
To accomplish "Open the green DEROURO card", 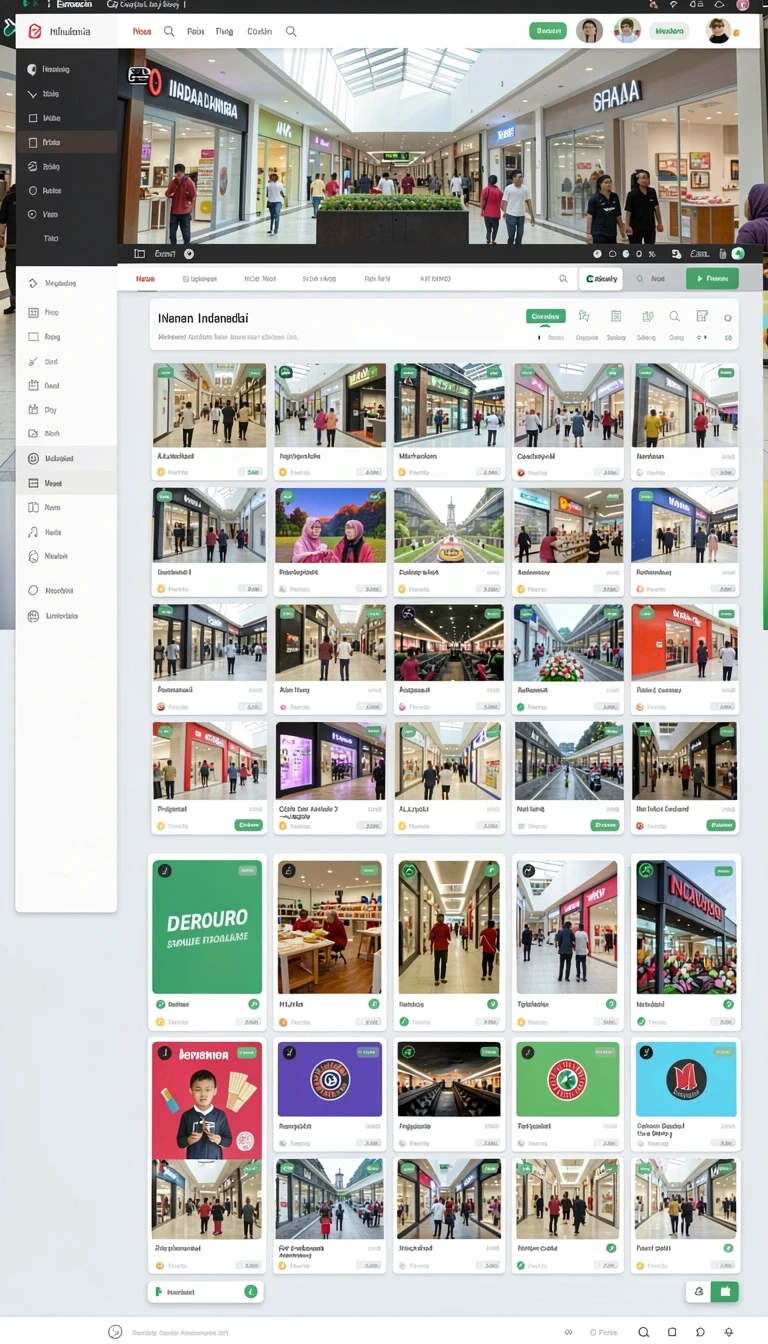I will [x=207, y=927].
